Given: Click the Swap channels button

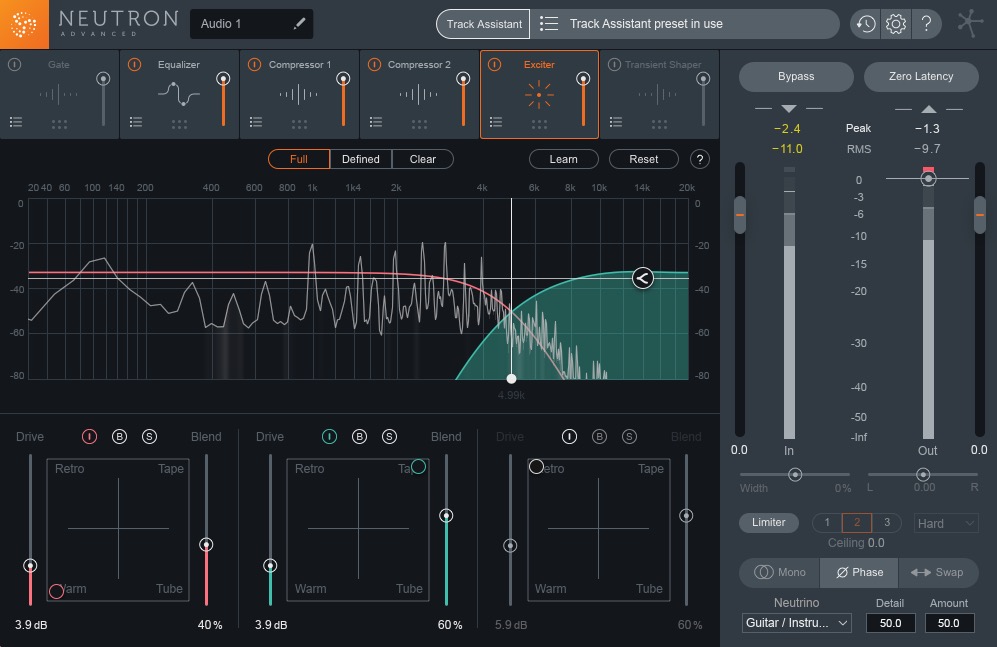Looking at the screenshot, I should pyautogui.click(x=937, y=572).
